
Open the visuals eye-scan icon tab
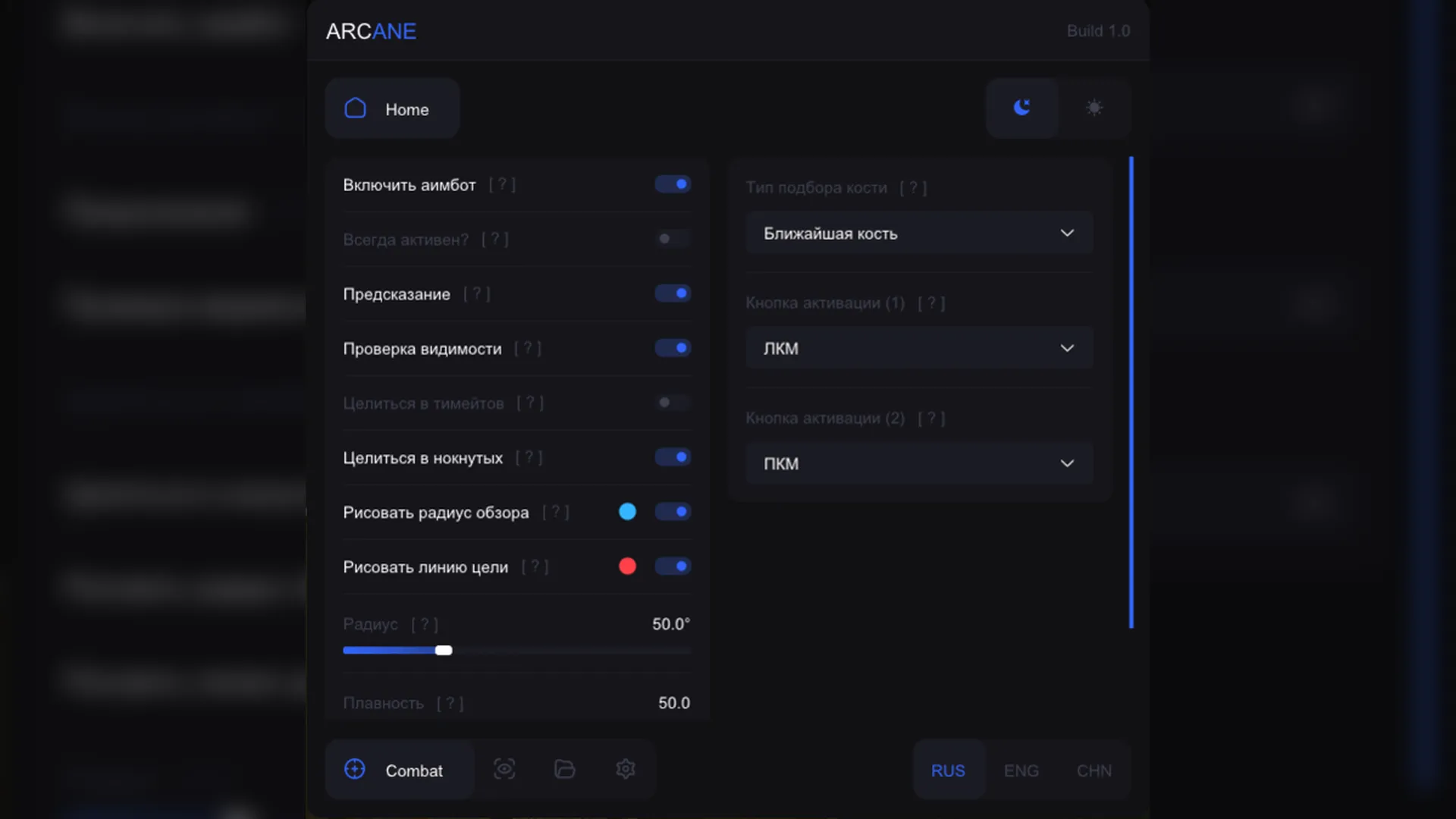504,769
